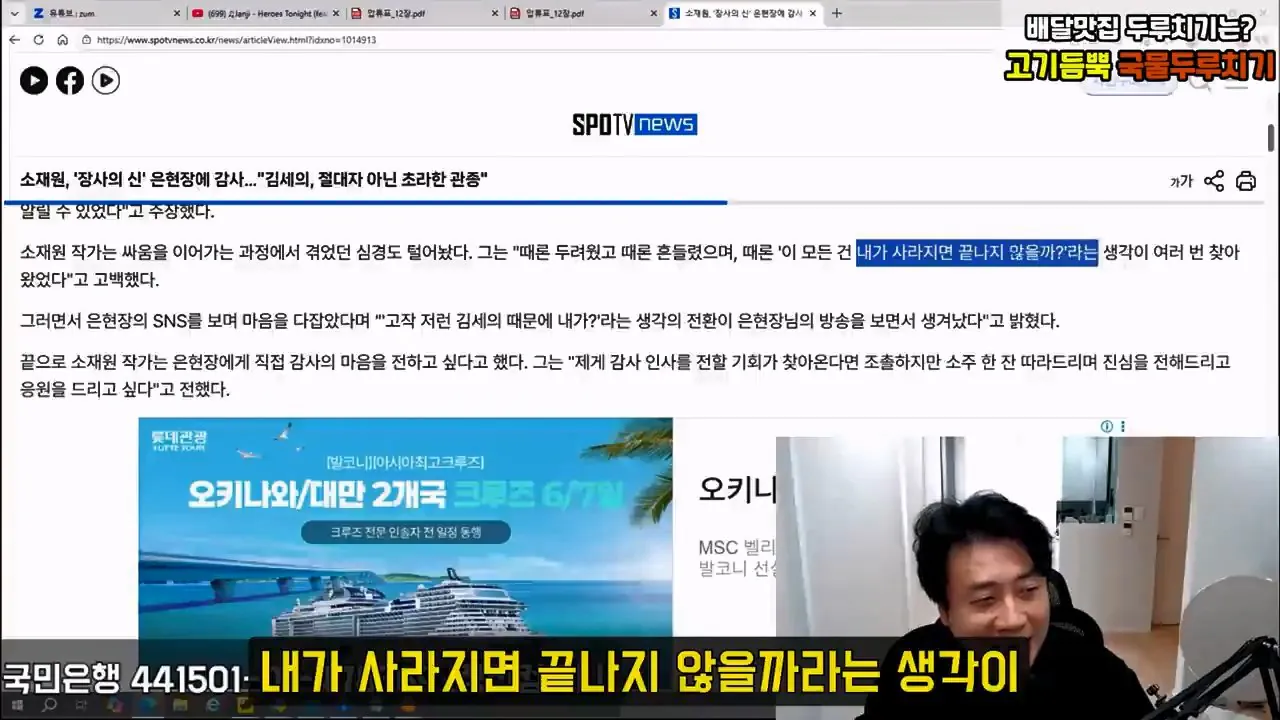Go back to the previous page
1280x720 pixels.
coord(14,40)
